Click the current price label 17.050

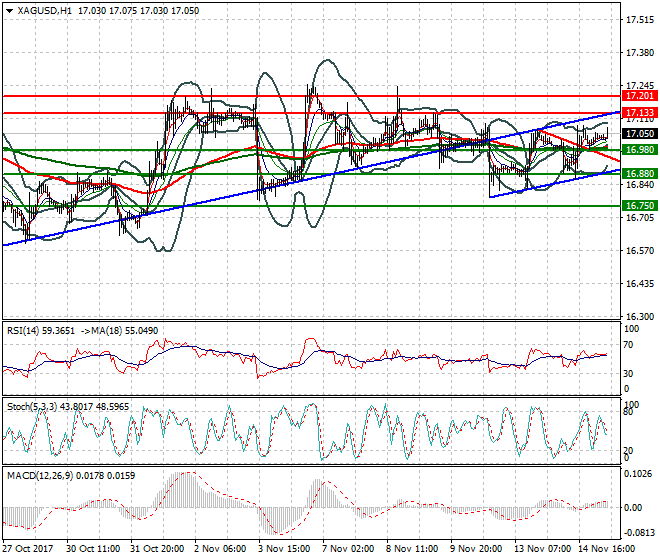pyautogui.click(x=639, y=134)
